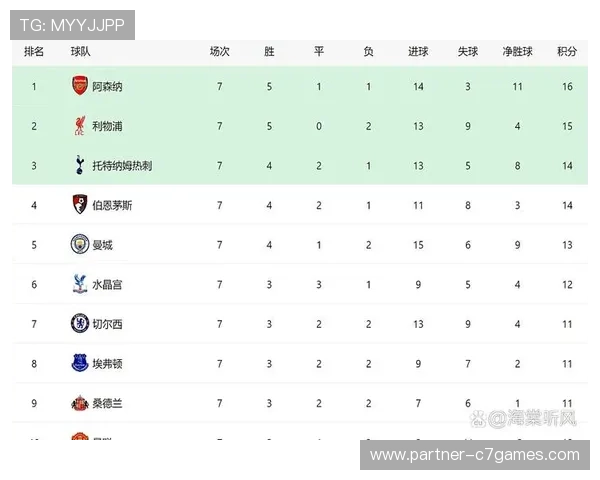This screenshot has height=480, width=600.
Task: Click the TG: MYYJJPP label
Action: tap(71, 25)
